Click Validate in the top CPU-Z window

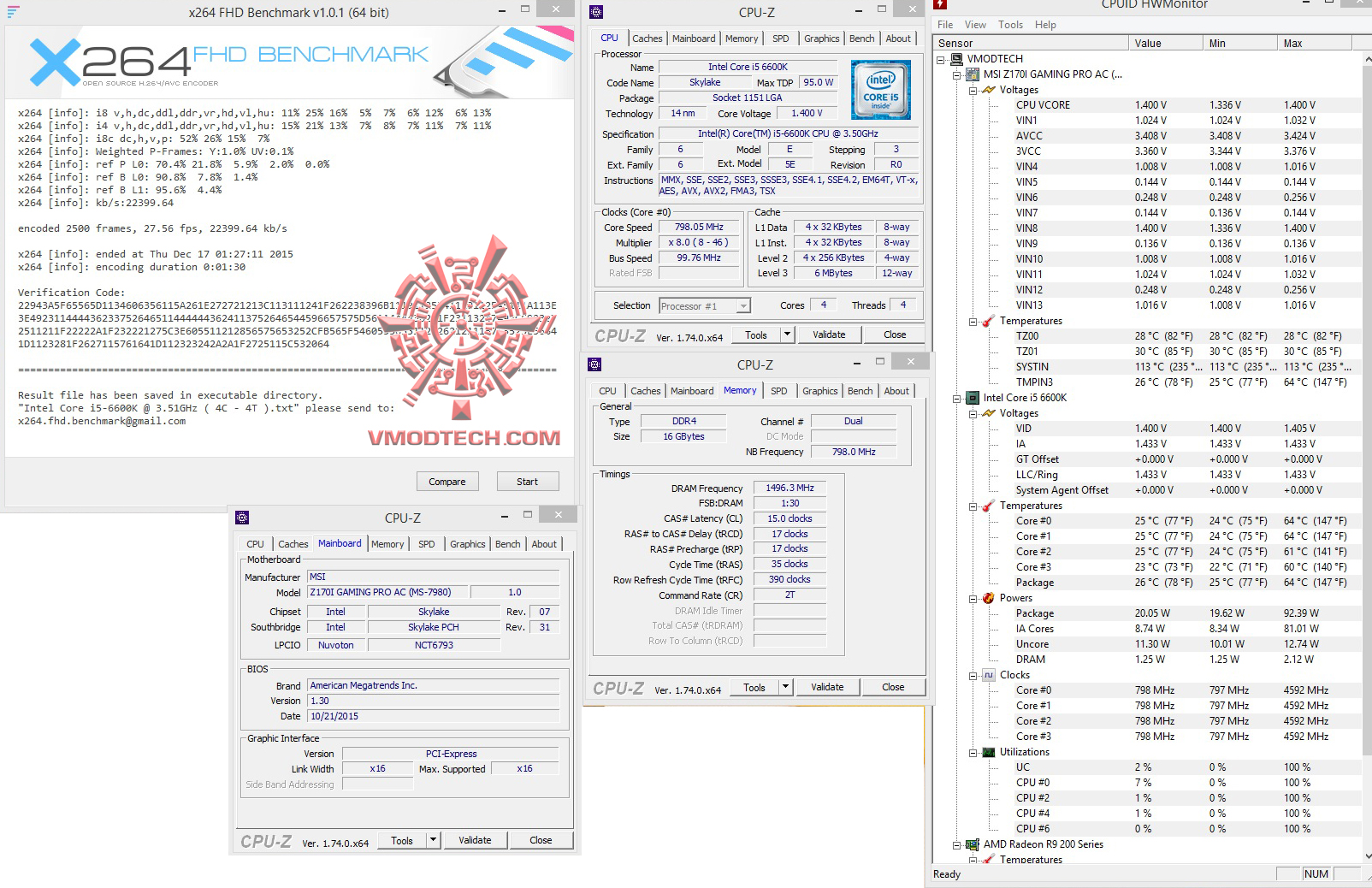point(829,334)
